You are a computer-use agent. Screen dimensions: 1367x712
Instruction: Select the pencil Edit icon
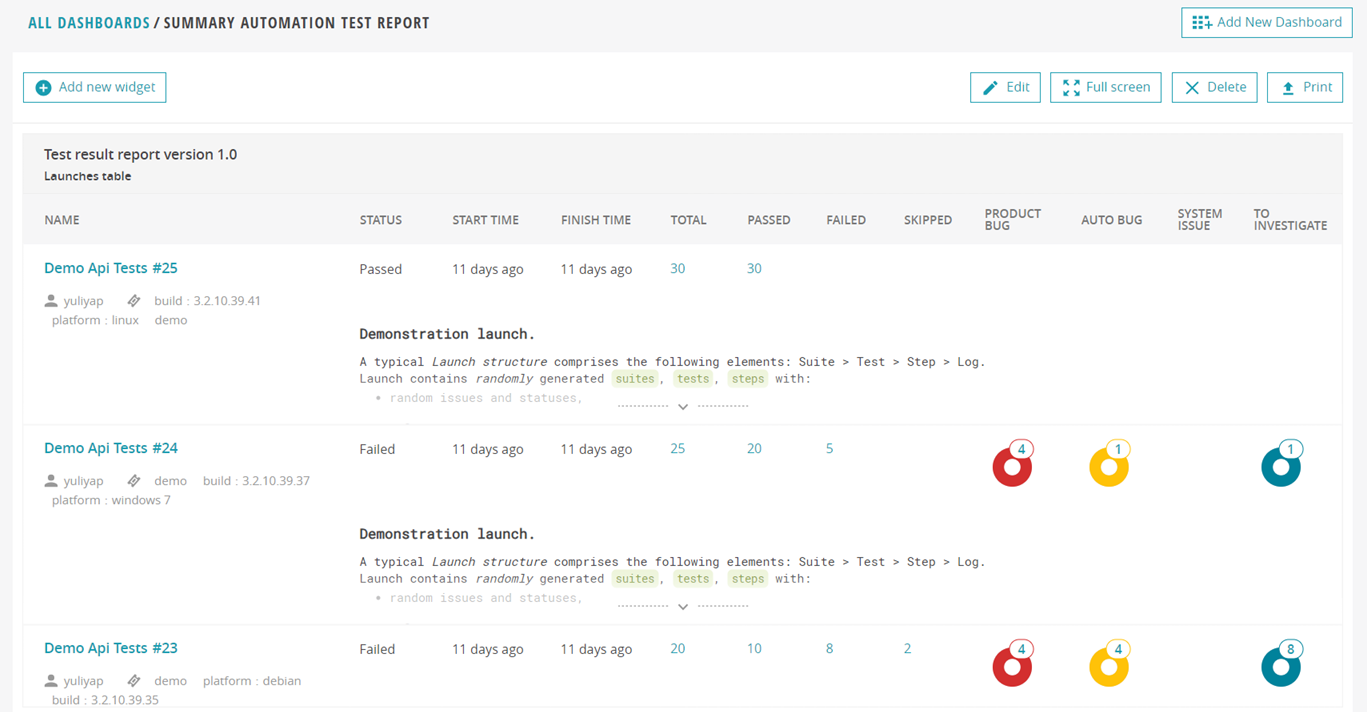(991, 87)
